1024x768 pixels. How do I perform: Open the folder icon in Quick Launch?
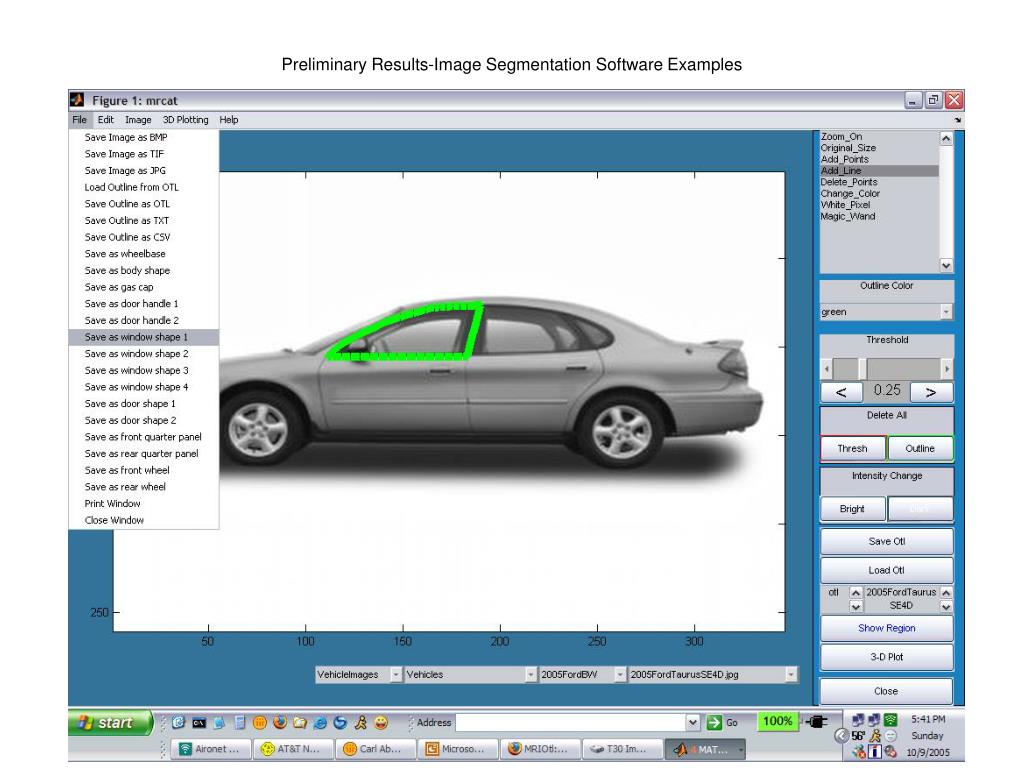(300, 722)
